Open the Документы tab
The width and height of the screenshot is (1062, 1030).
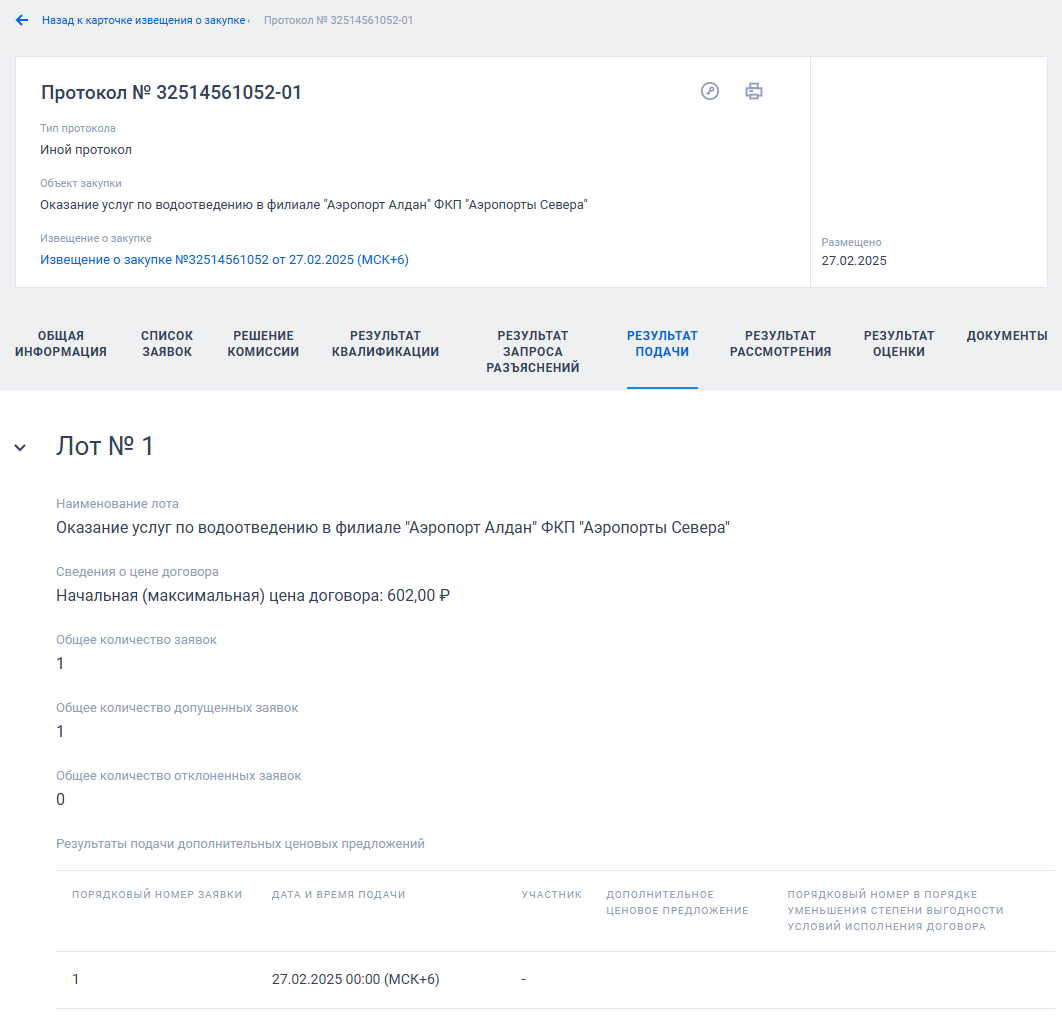click(1006, 336)
